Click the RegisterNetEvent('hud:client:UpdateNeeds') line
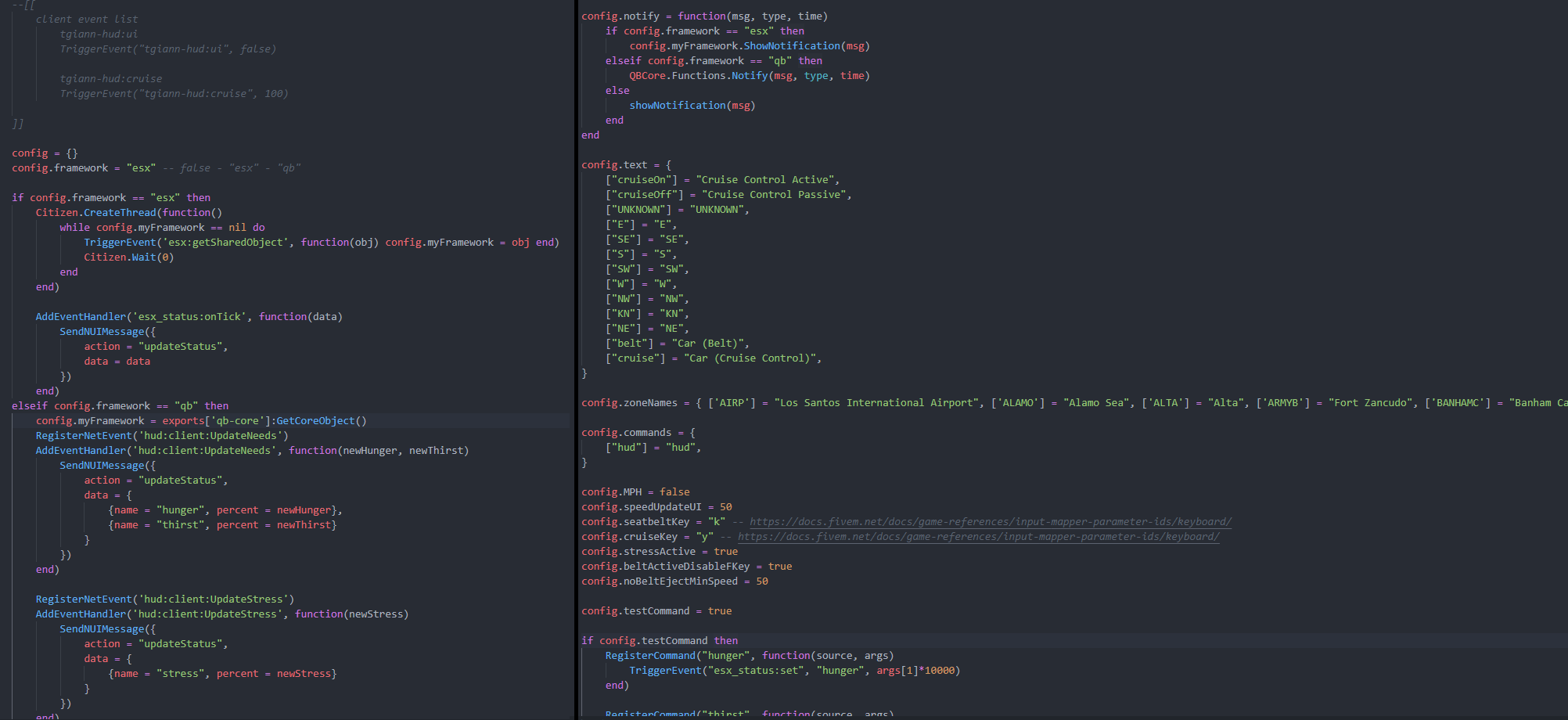 162,435
